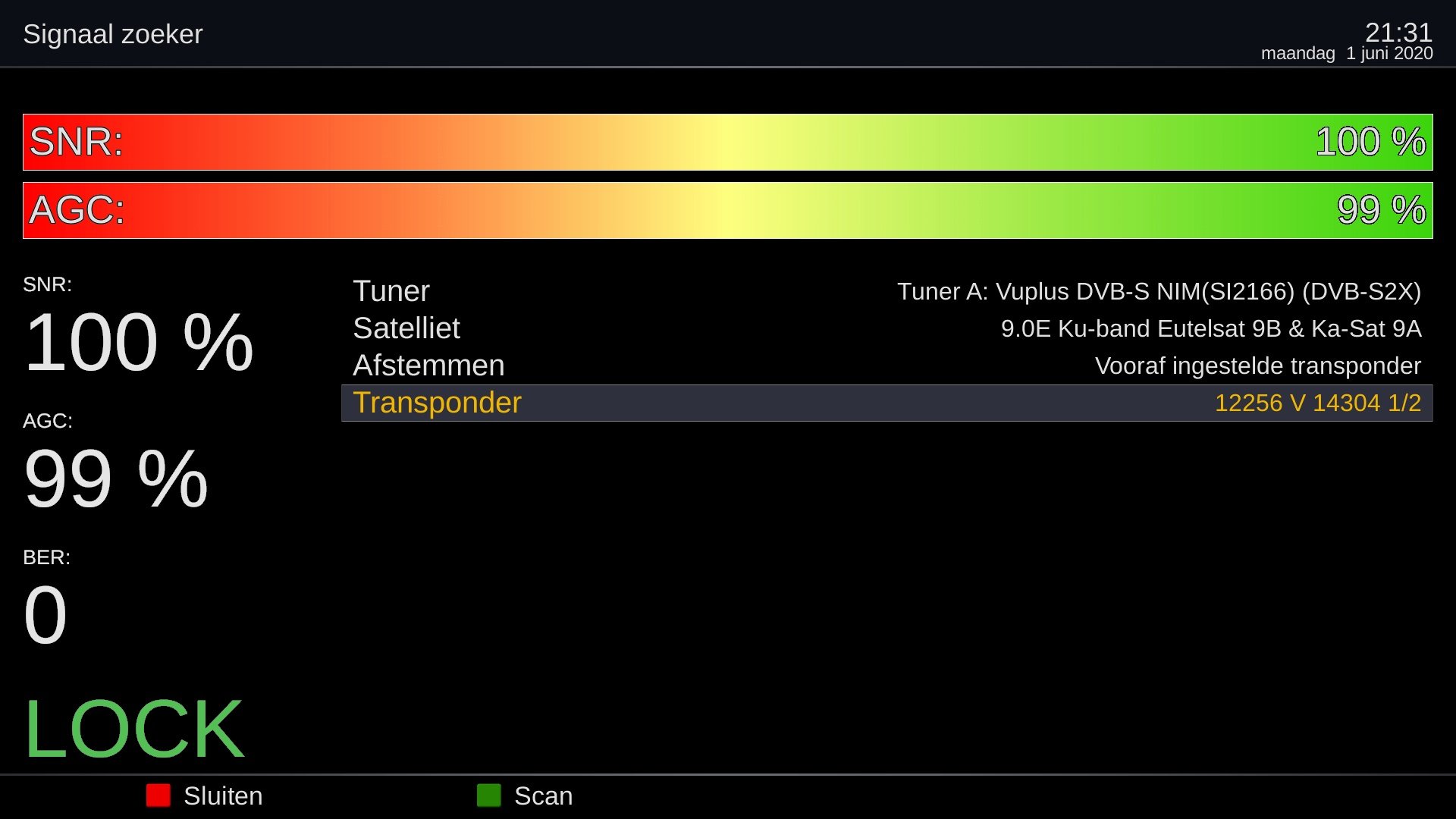Click the Signaal zoeker title
1456x819 pixels.
[113, 34]
